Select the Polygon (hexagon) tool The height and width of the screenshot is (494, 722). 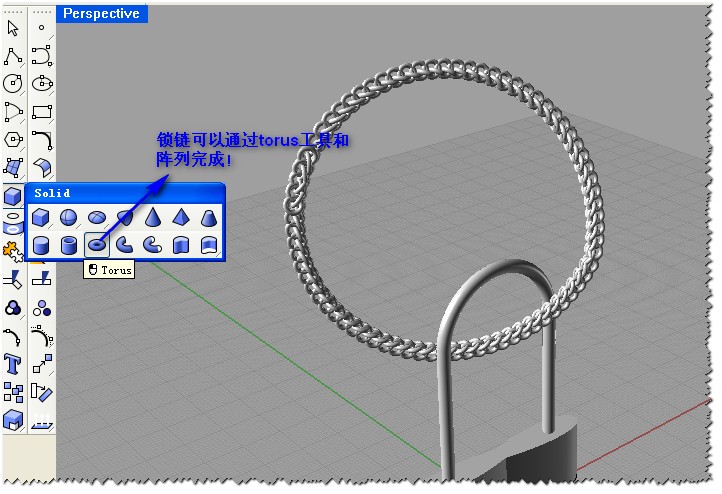[x=13, y=139]
